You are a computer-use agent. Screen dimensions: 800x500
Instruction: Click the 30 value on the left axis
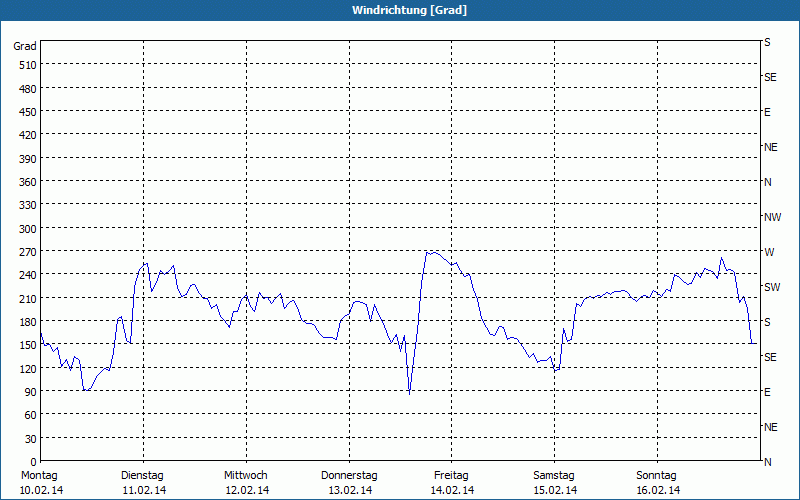[31, 439]
